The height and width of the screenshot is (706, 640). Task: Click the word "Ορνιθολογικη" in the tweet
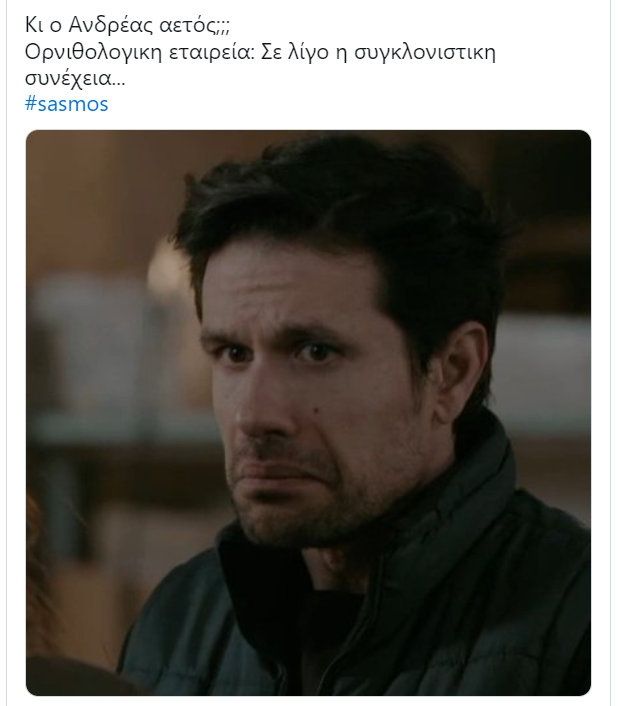click(93, 53)
